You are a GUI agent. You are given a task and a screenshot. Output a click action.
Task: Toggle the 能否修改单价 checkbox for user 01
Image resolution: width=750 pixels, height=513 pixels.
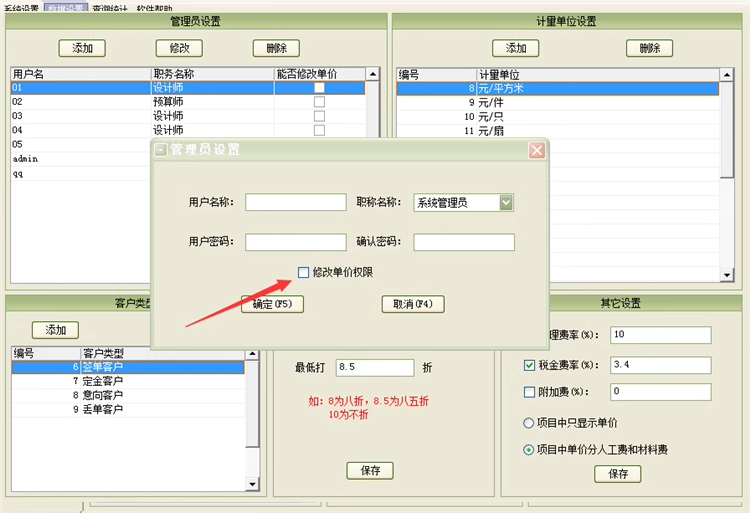point(319,87)
